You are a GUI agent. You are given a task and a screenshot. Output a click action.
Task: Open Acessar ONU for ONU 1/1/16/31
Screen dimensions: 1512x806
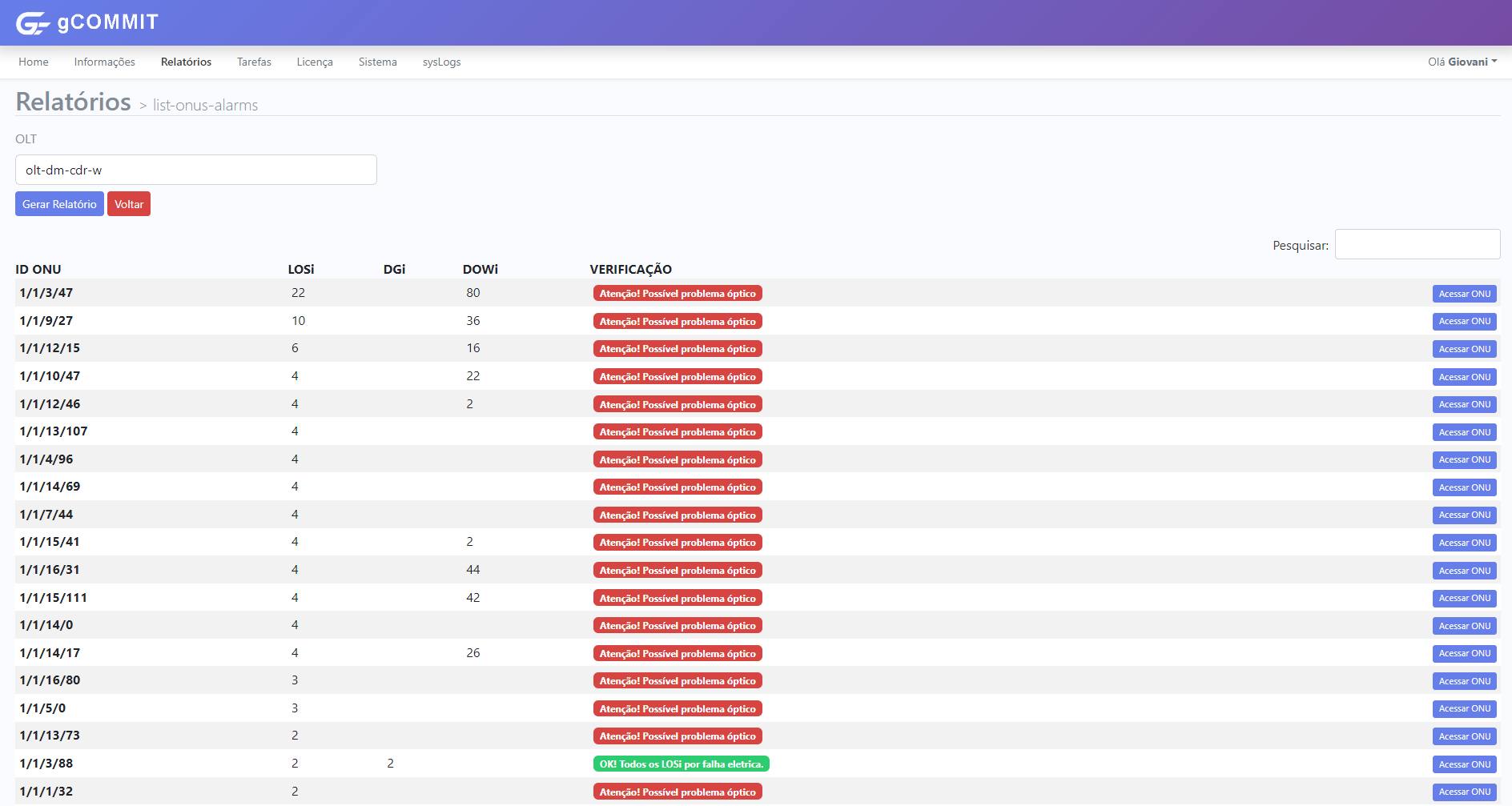[x=1464, y=571]
